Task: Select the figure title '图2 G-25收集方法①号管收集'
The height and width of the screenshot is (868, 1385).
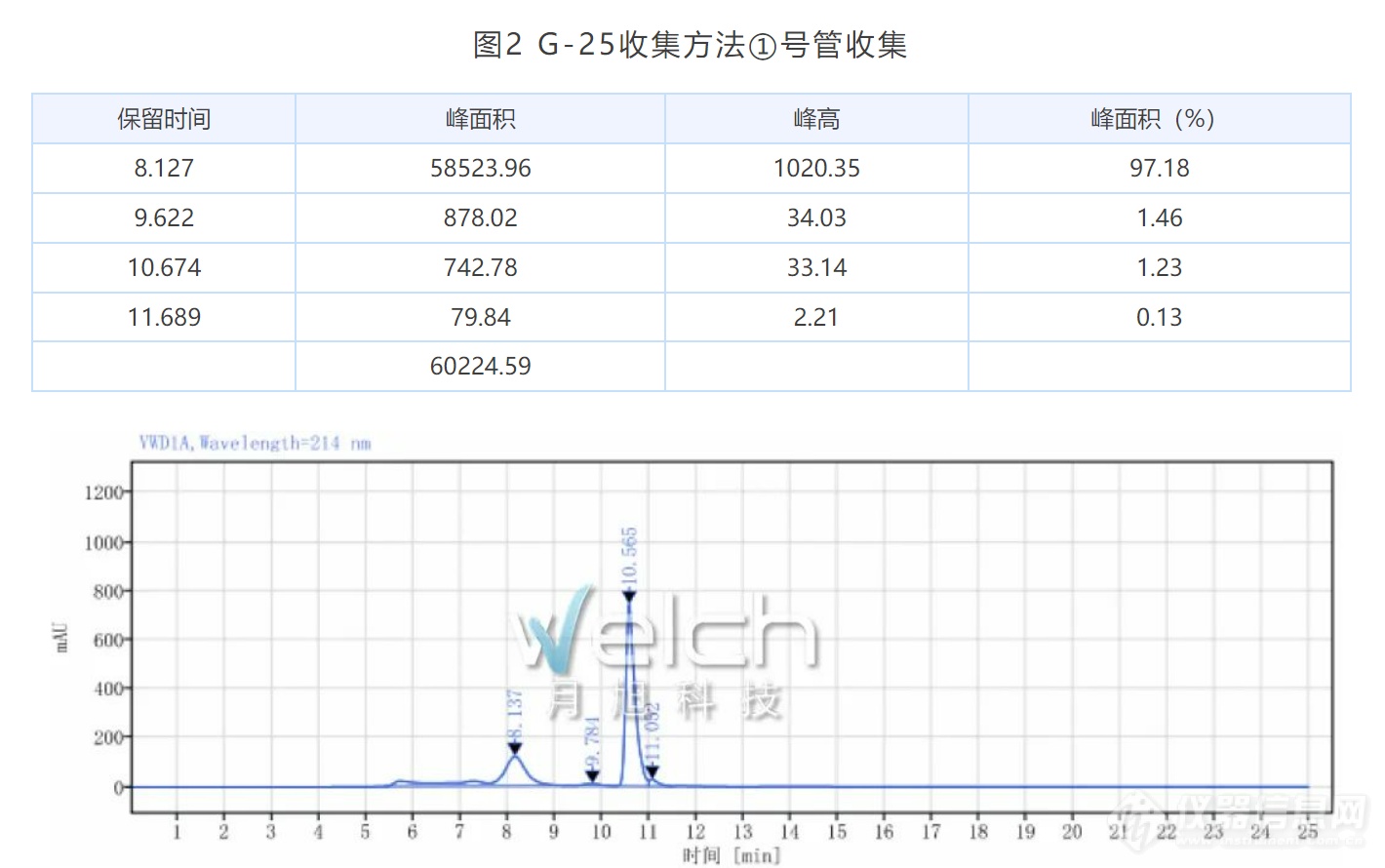Action: (x=690, y=45)
